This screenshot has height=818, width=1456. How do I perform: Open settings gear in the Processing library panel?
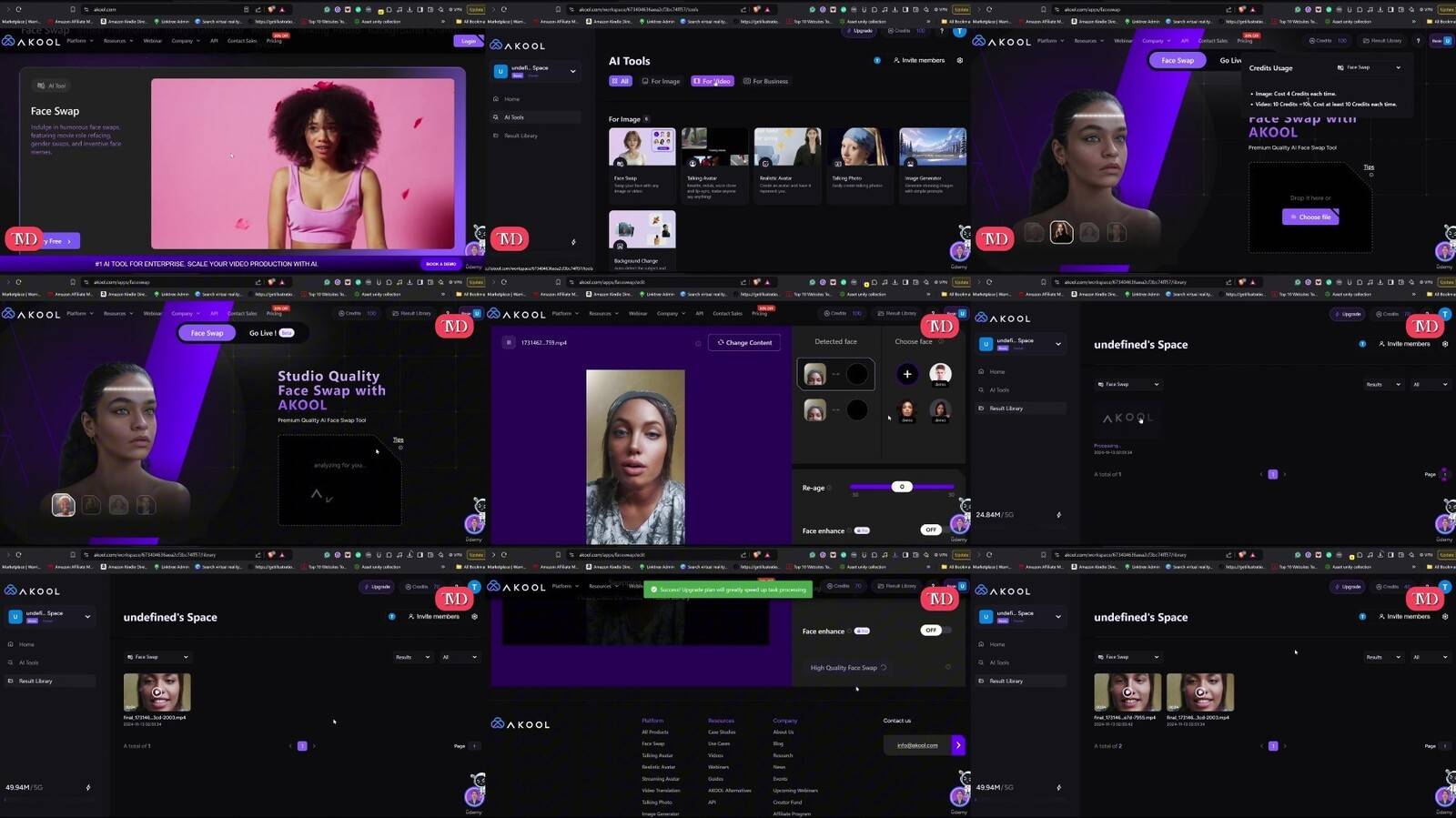coord(1445,344)
